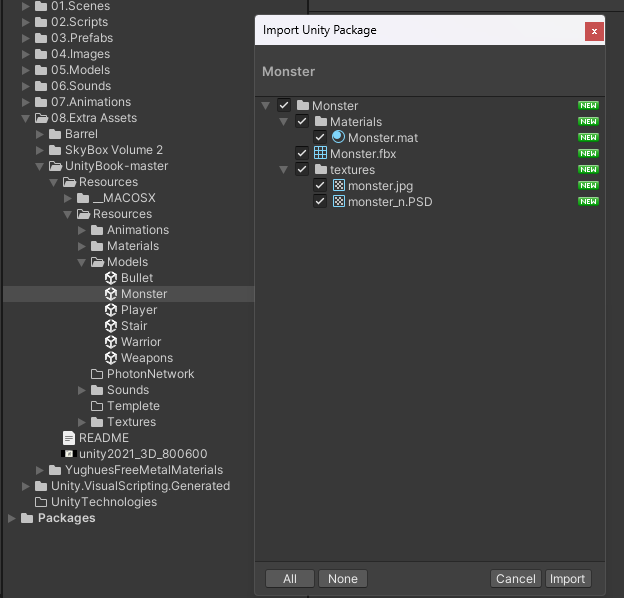Viewport: 624px width, 598px height.
Task: Click the monster_n.PSD texture icon
Action: pos(339,201)
